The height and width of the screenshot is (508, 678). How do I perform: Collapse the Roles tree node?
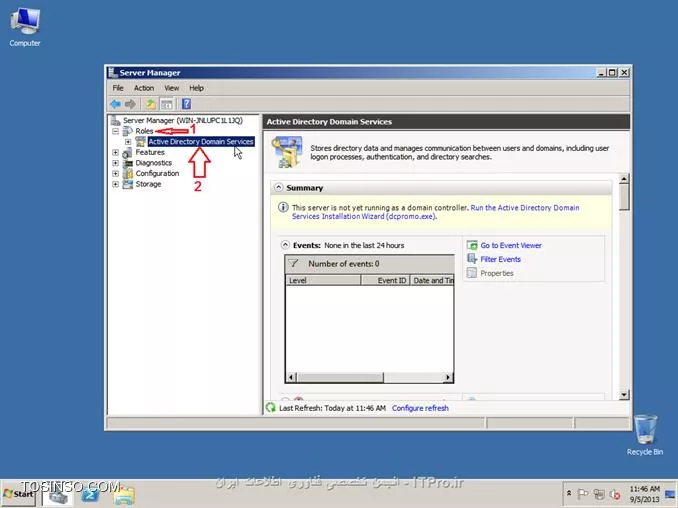click(x=115, y=131)
